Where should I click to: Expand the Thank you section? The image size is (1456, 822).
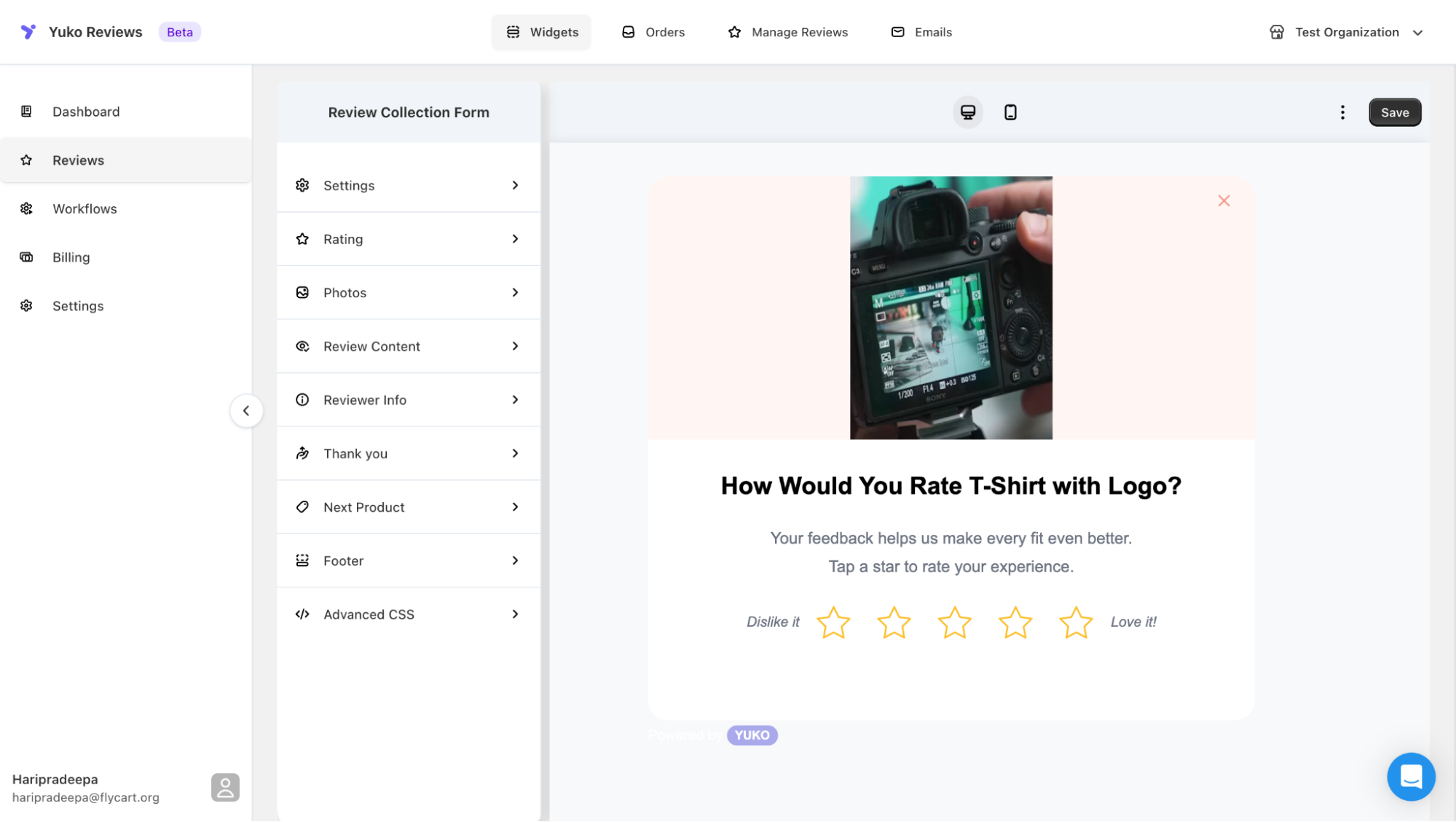click(408, 453)
